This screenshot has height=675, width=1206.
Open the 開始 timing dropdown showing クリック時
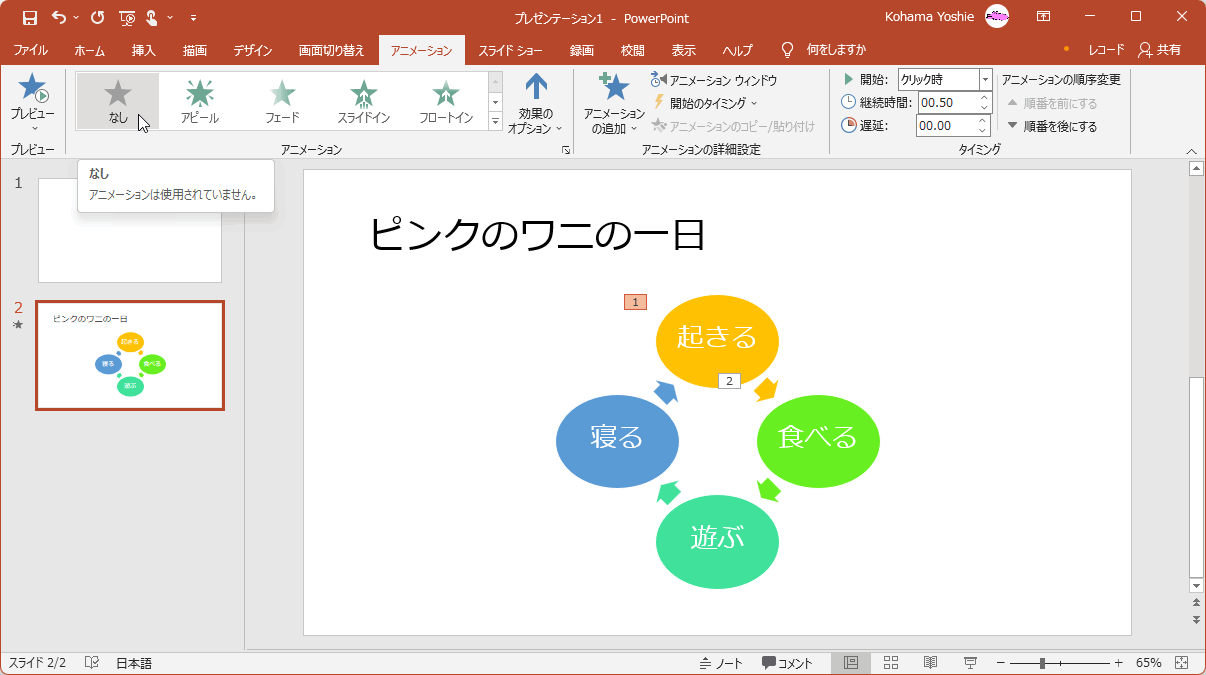click(x=983, y=79)
